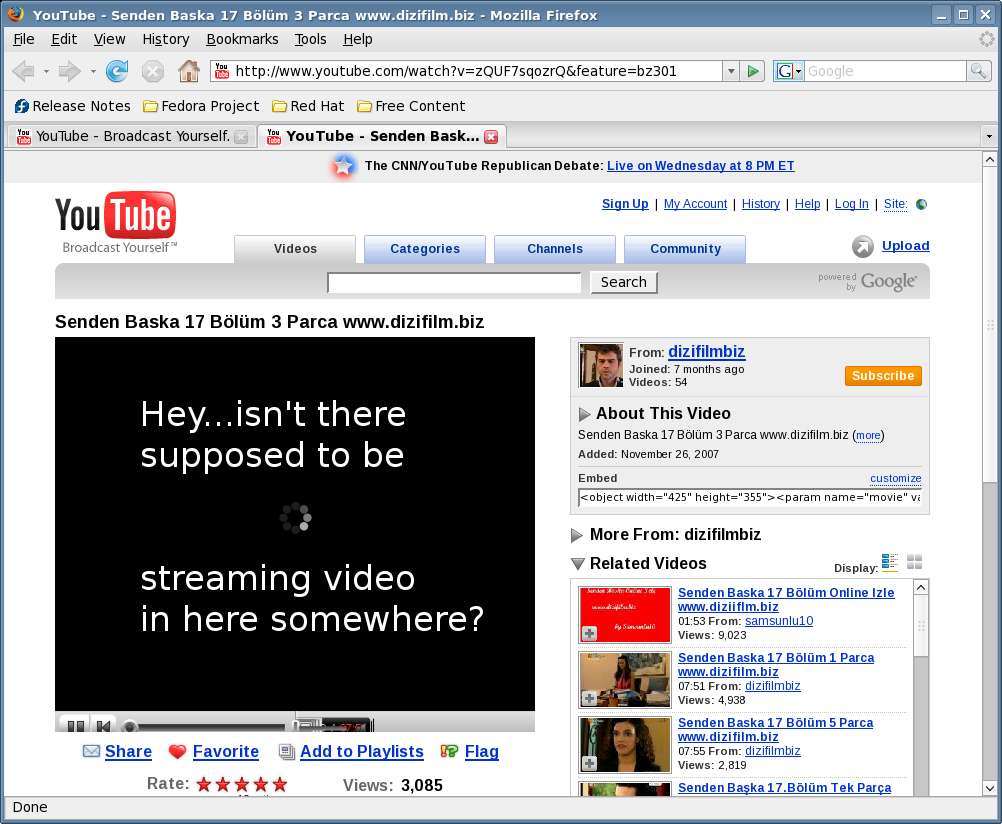Click the customize embed link

(895, 478)
